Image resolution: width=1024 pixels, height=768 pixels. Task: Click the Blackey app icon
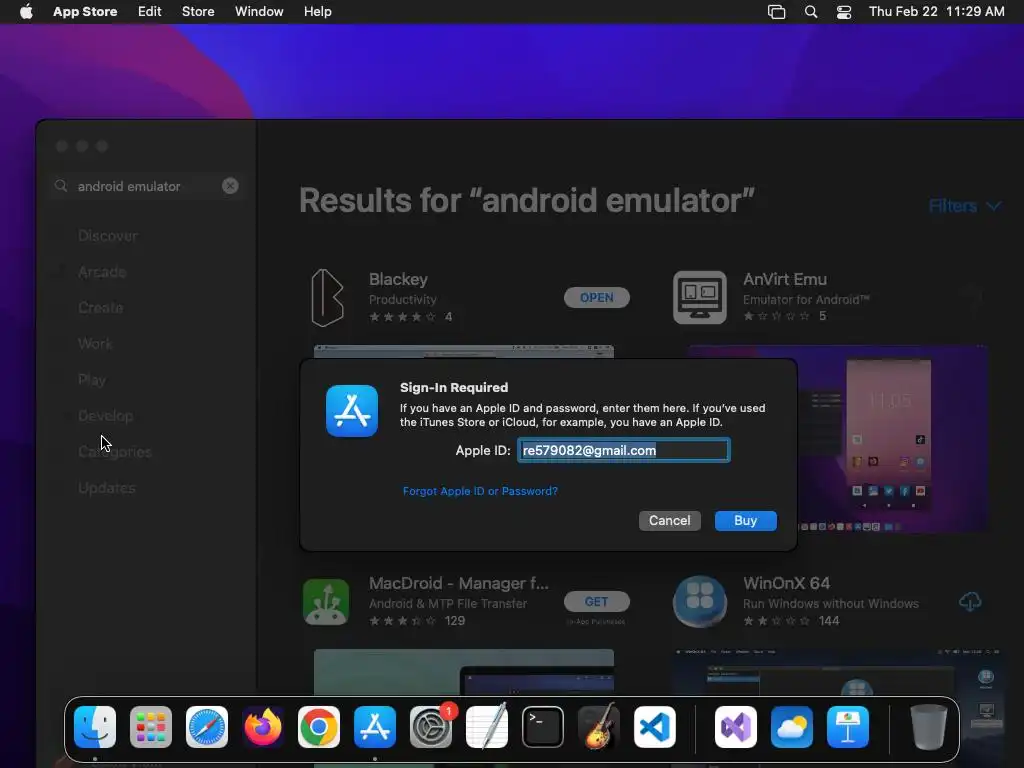tap(327, 298)
